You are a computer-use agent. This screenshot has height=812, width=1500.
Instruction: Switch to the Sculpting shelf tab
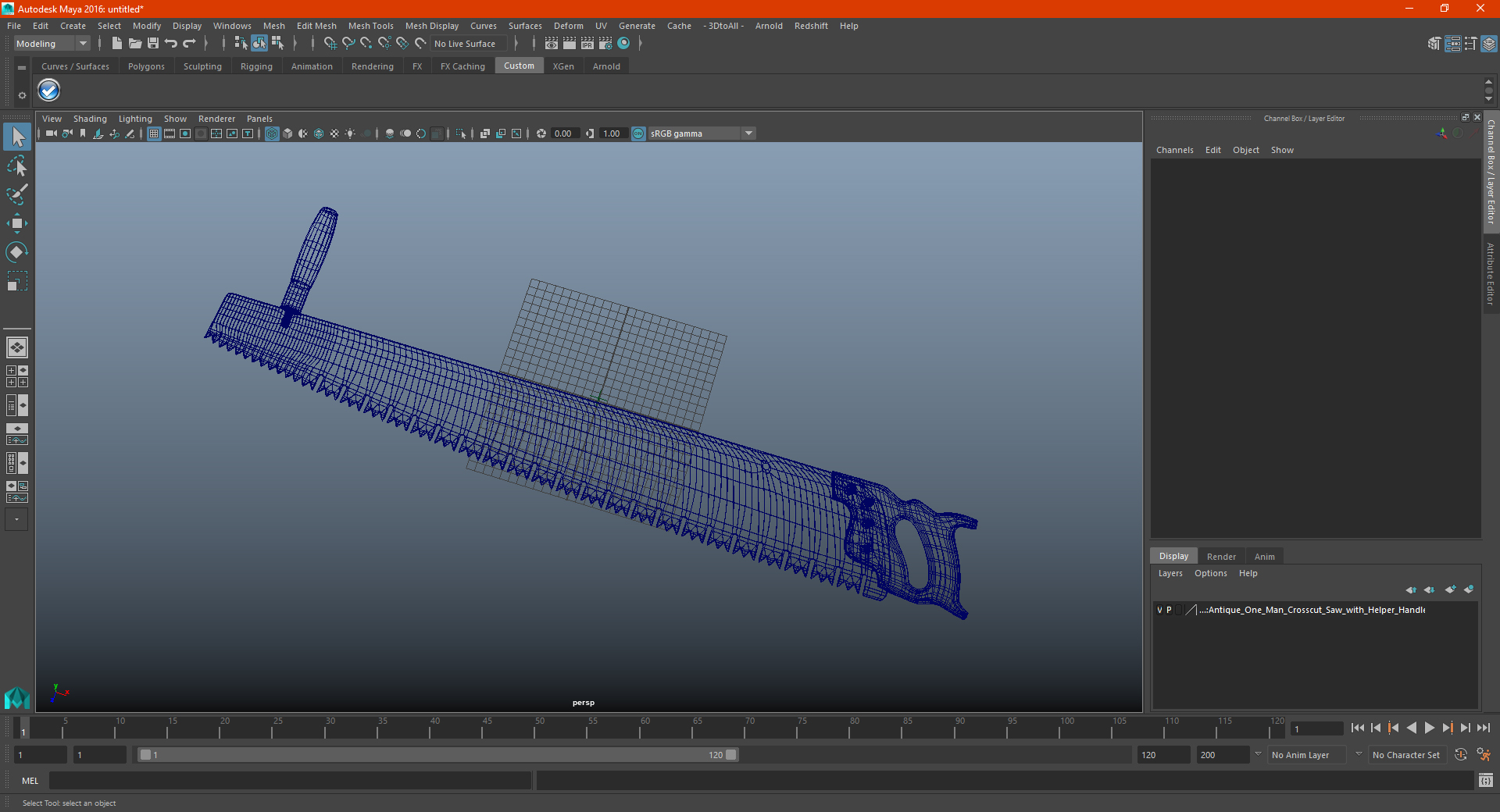coord(202,66)
